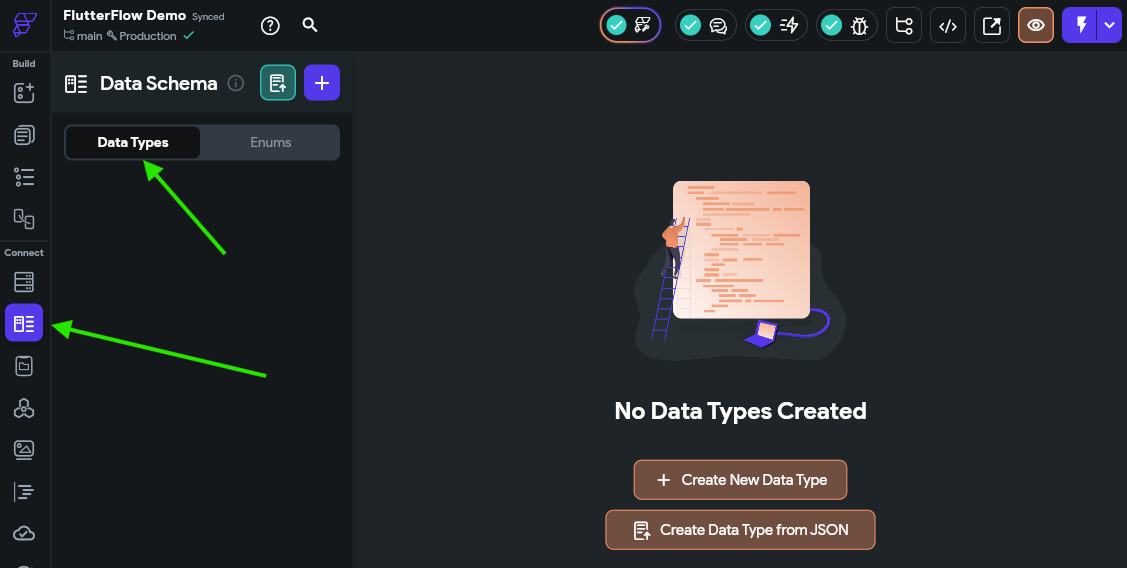The height and width of the screenshot is (568, 1127).
Task: Click the import from JSON icon button
Action: (278, 83)
